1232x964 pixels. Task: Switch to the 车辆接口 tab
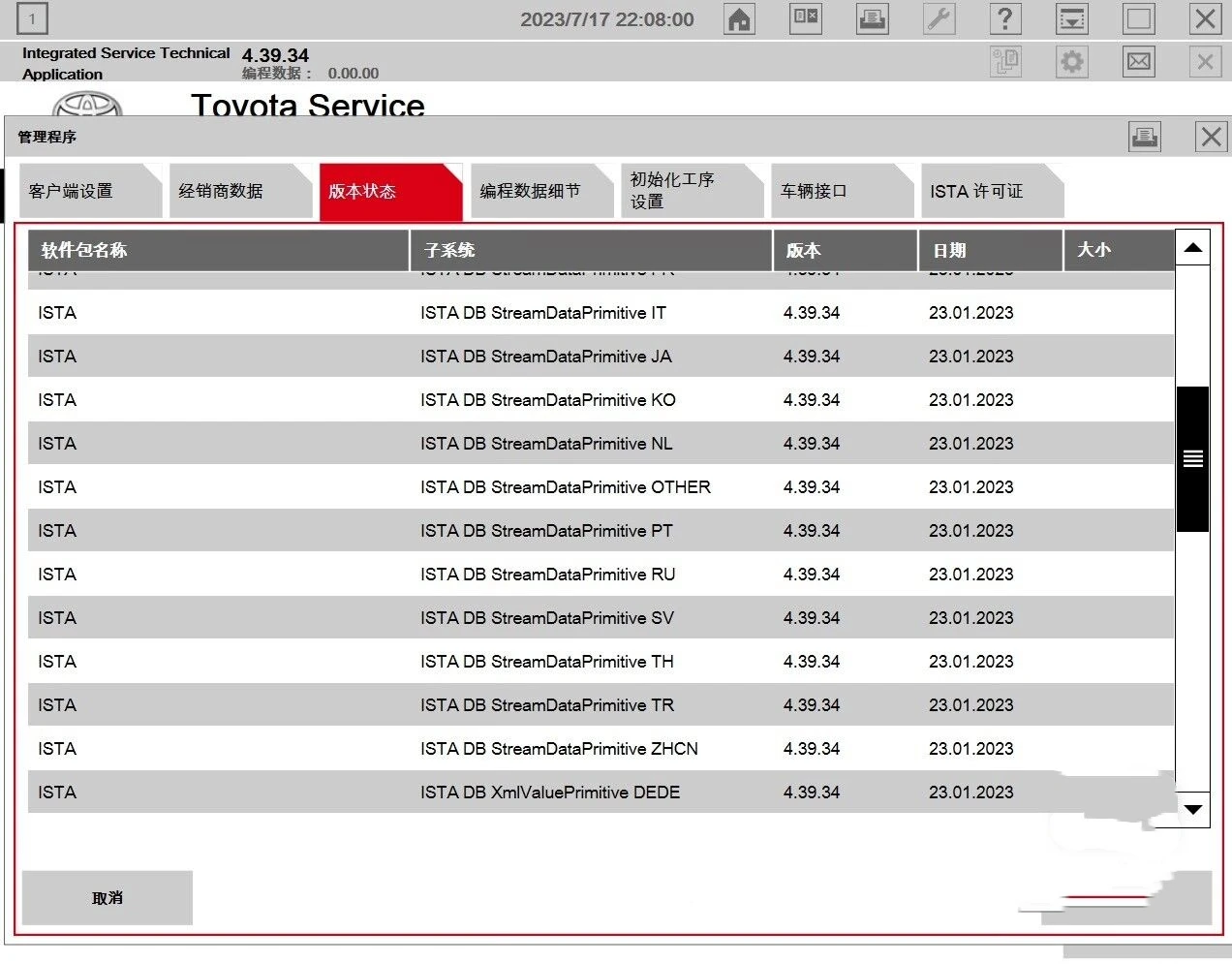[x=842, y=191]
